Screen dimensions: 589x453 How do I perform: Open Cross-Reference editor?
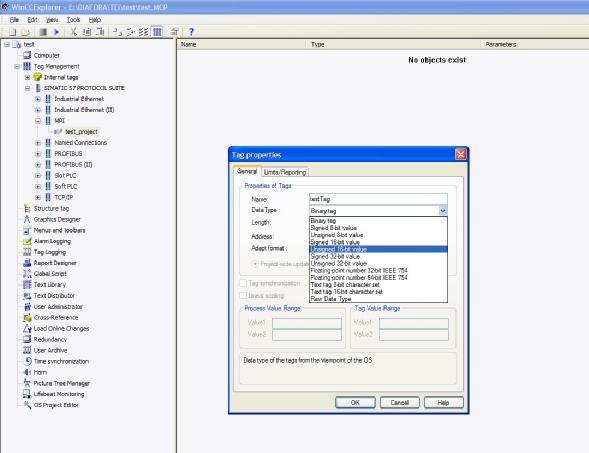(x=56, y=317)
